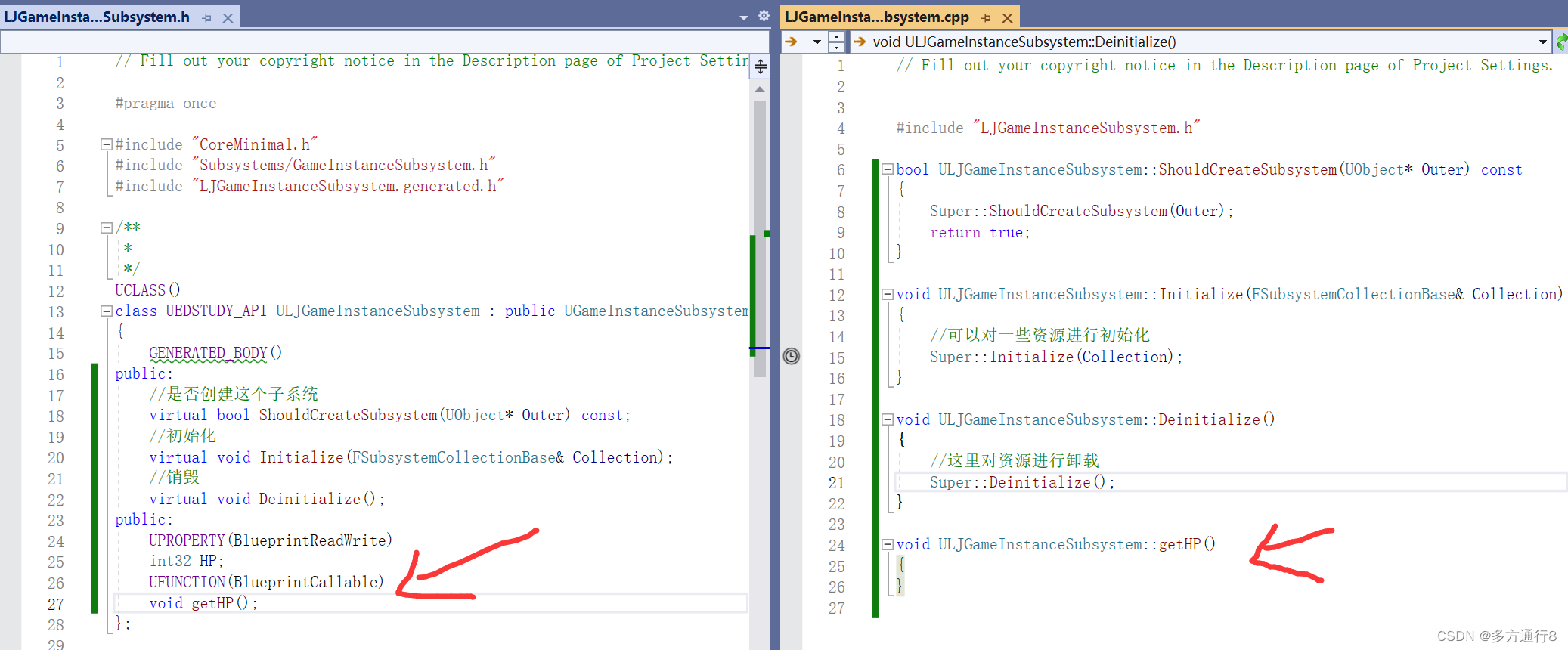The height and width of the screenshot is (650, 1568).
Task: Open the tab well settings gear
Action: 764,16
